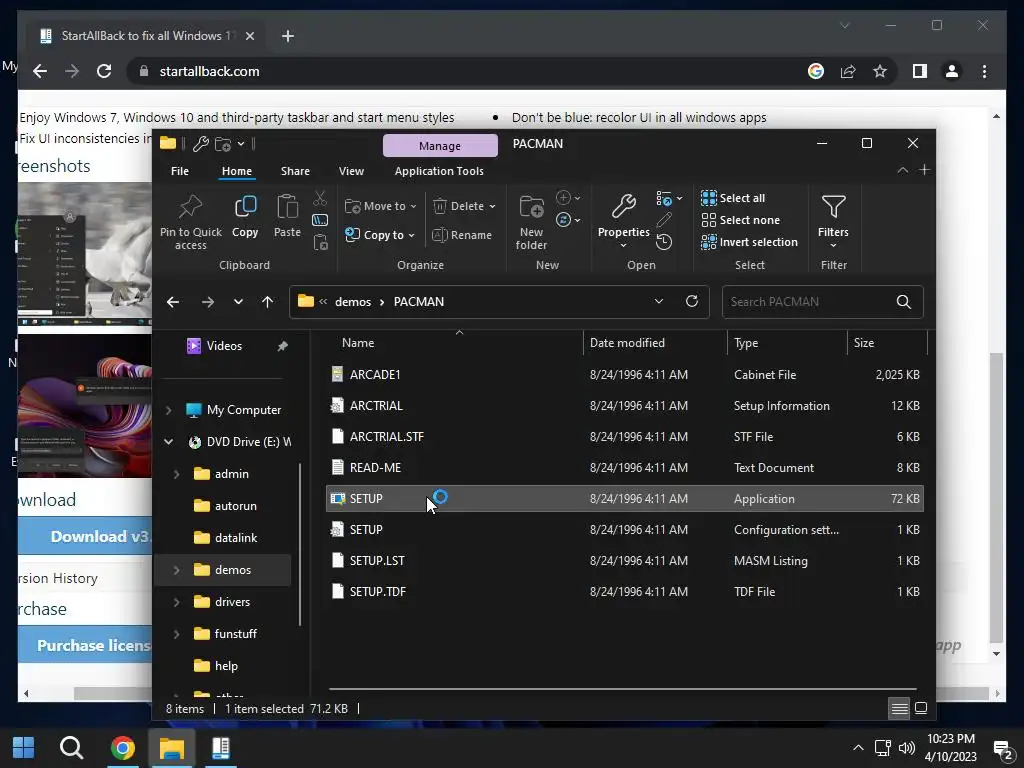Click the Chrome address bar URL
This screenshot has width=1024, height=768.
tap(210, 71)
